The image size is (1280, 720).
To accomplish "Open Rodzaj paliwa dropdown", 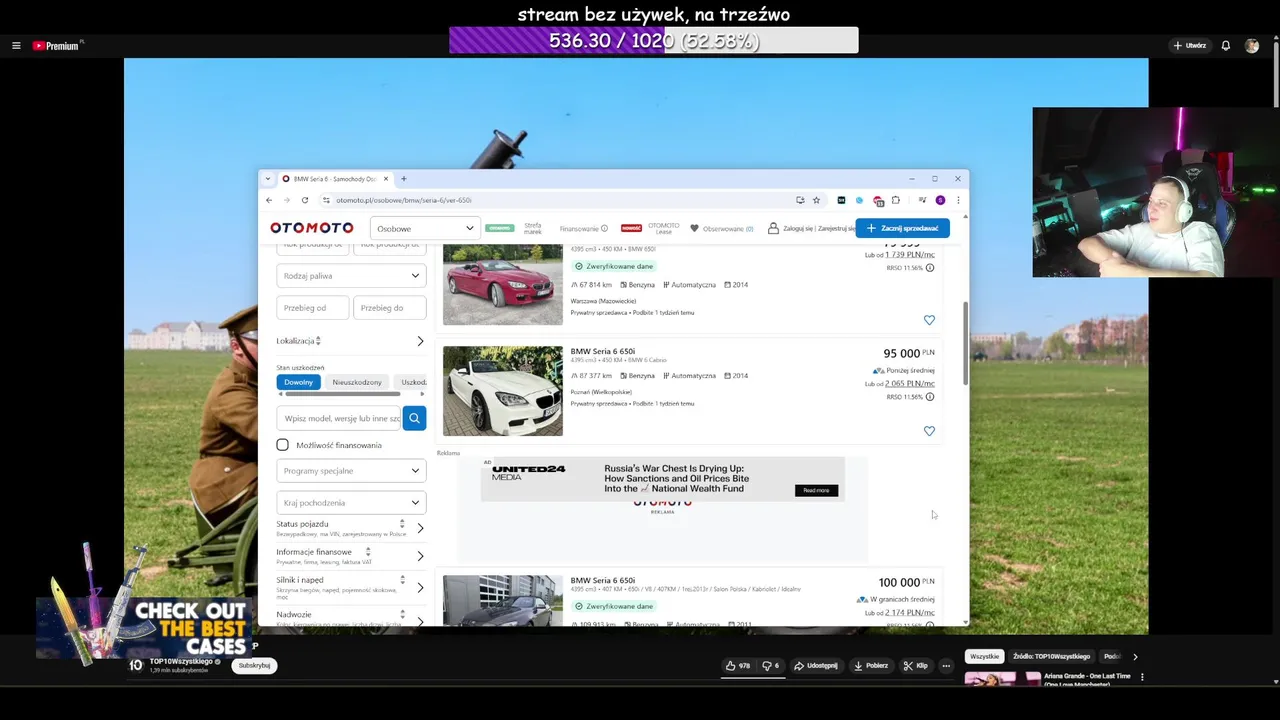I will [x=351, y=276].
